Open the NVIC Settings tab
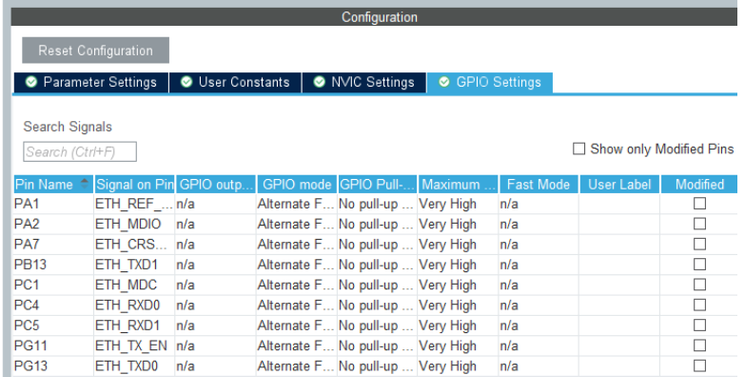The image size is (745, 377). click(364, 82)
